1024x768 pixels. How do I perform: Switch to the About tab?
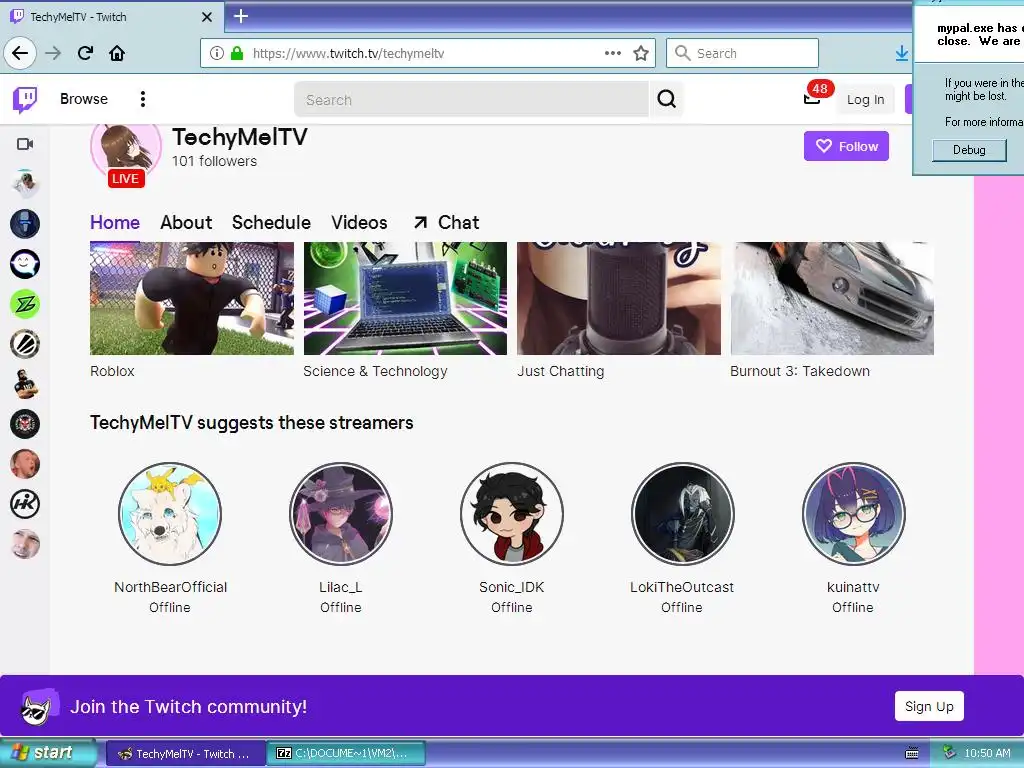click(x=186, y=223)
